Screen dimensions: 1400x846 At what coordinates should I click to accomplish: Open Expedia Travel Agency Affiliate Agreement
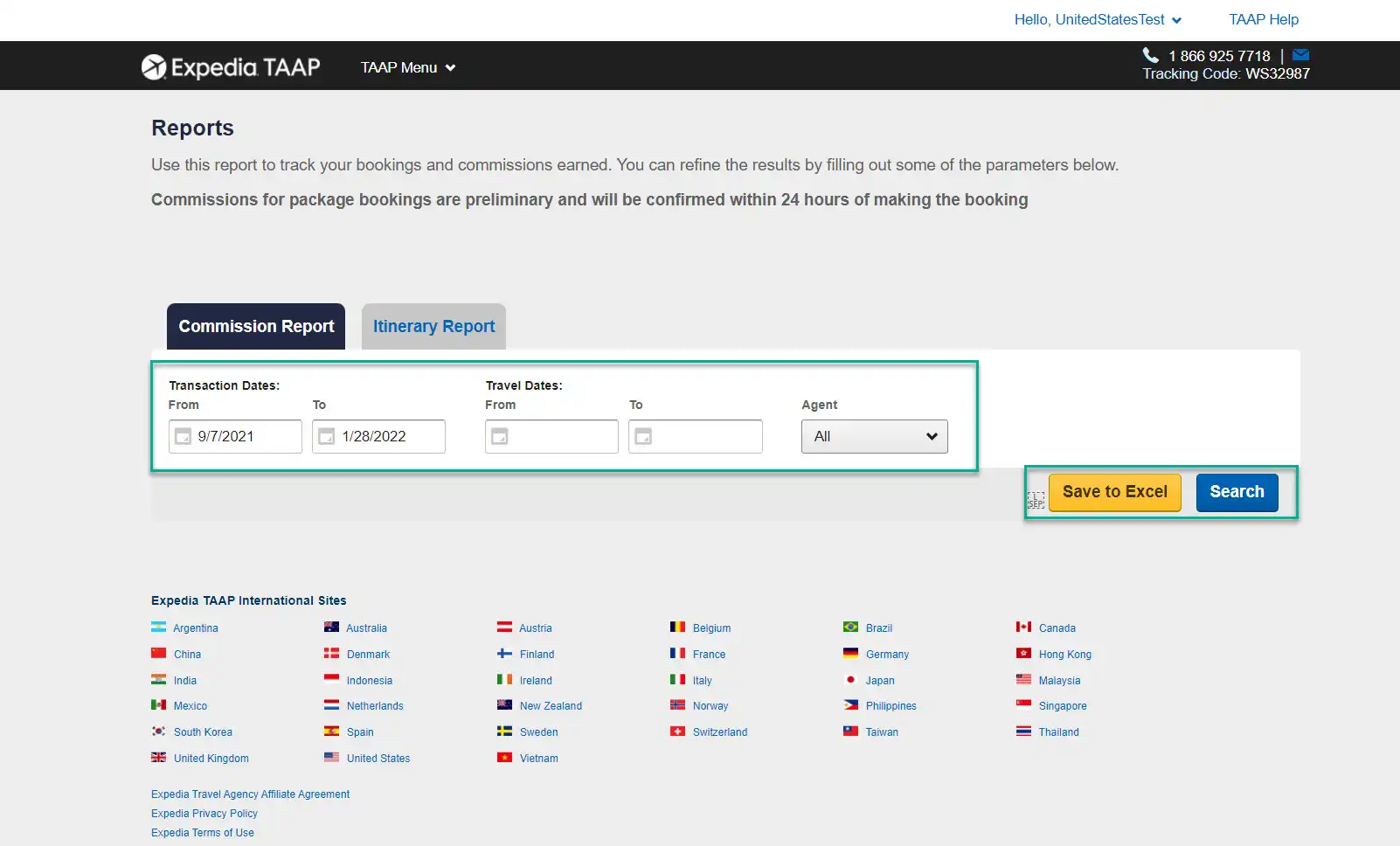coord(250,794)
